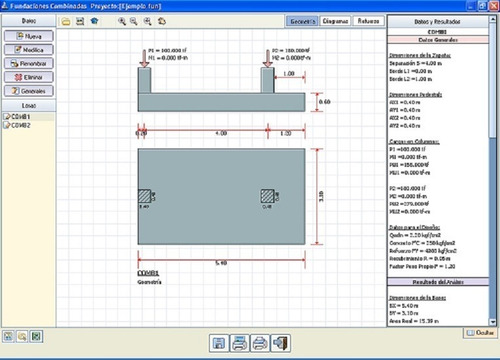Minimize the Fundaciones Combinadas window
Screen dimensions: 500x360
pos(471,6)
